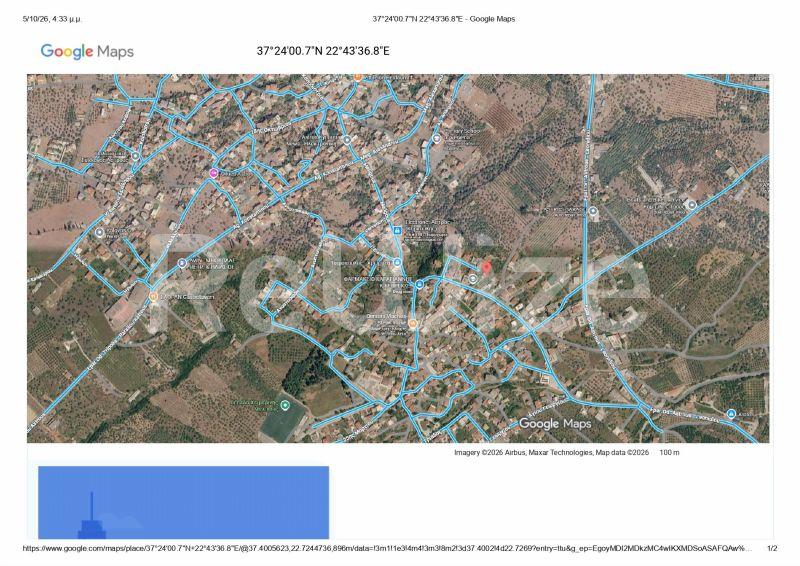Image resolution: width=800 pixels, height=566 pixels.
Task: Click the google.com/maps URL in the page footer
Action: tap(387, 549)
